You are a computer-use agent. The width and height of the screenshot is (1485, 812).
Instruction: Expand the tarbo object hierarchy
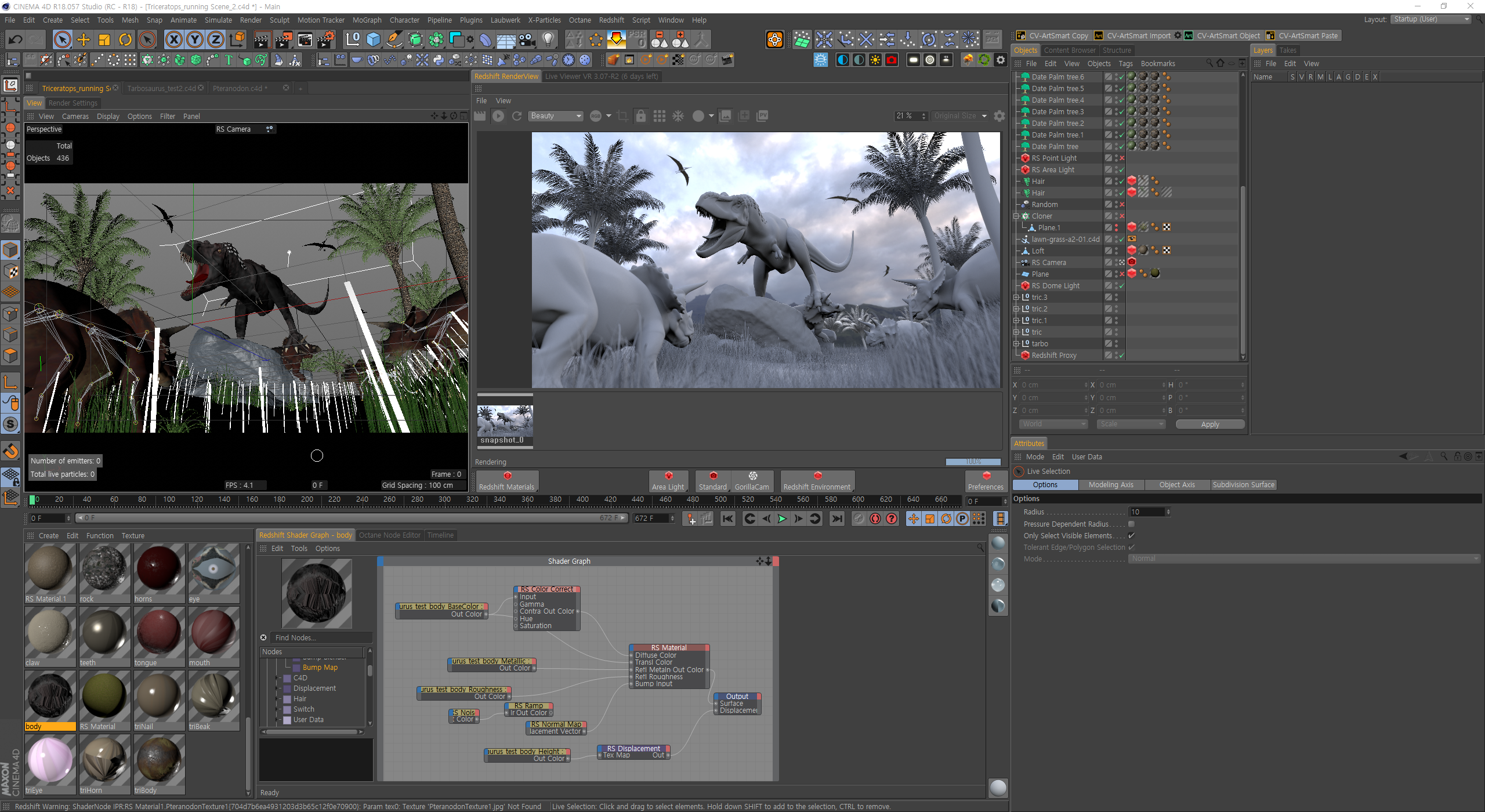pyautogui.click(x=1016, y=343)
